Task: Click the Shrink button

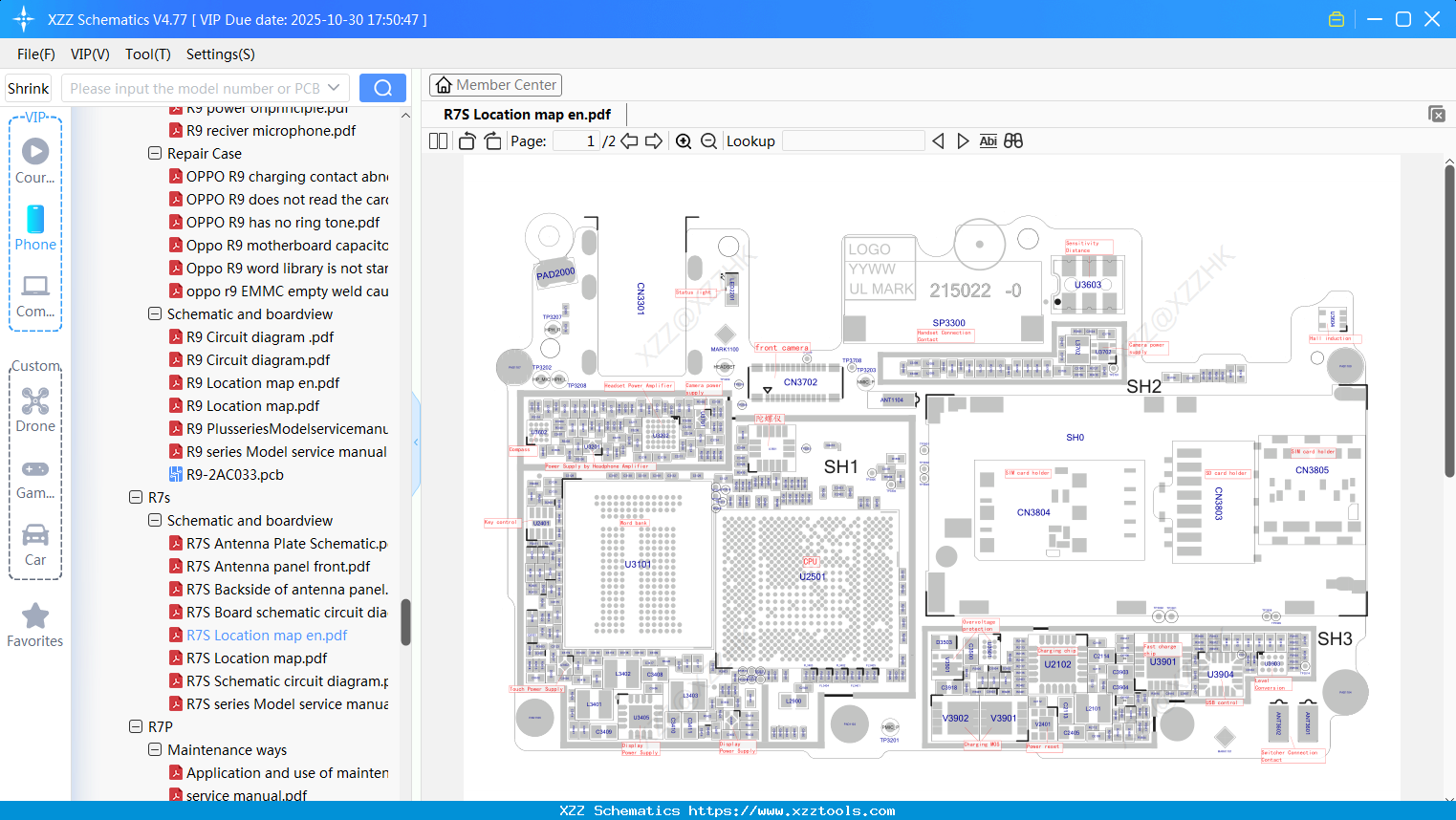Action: coord(28,88)
